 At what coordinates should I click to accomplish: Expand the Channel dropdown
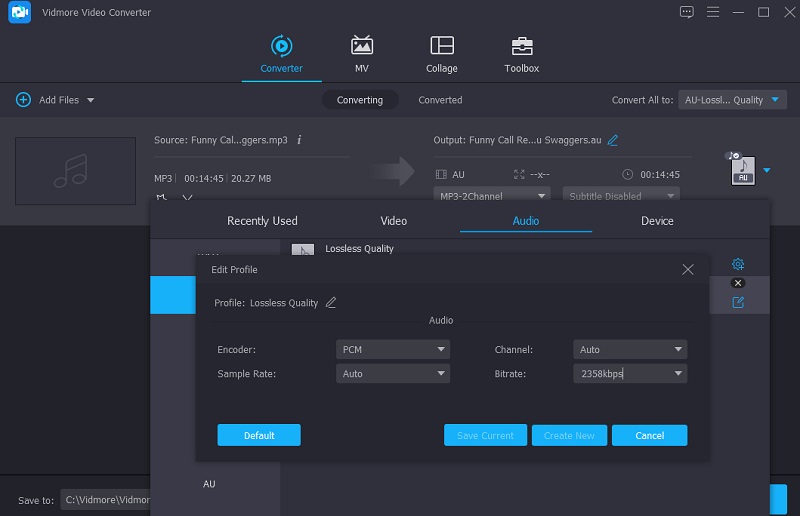tap(631, 350)
